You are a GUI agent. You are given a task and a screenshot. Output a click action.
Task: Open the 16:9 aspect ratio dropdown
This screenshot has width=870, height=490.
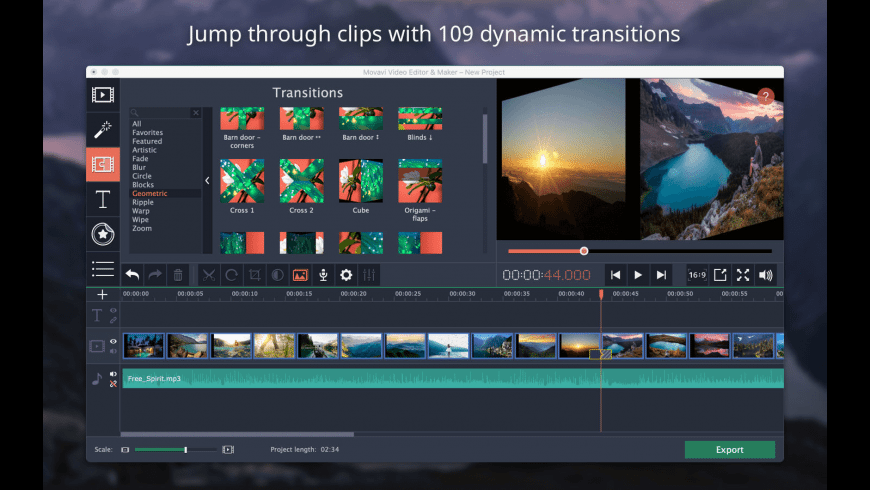pos(696,275)
